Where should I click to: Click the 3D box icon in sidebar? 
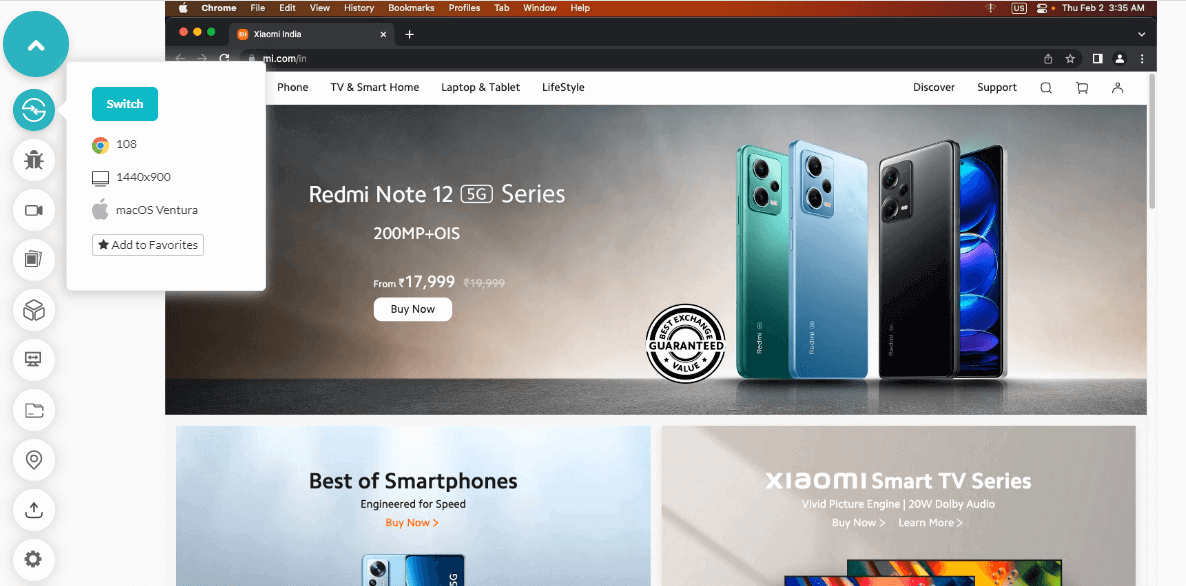pos(34,309)
